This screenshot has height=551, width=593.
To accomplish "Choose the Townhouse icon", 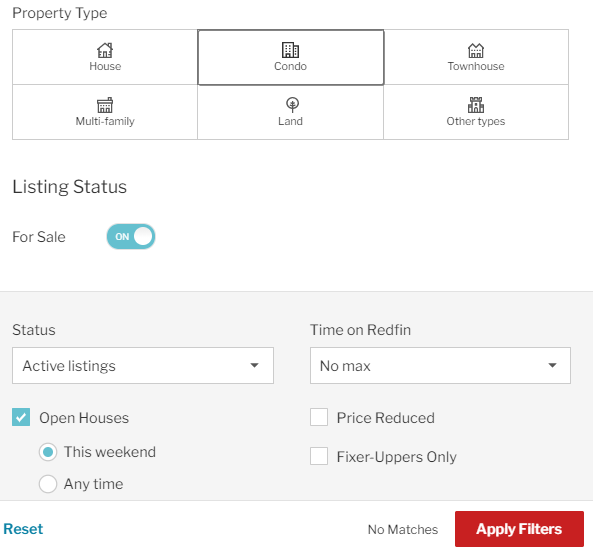I will 476,50.
